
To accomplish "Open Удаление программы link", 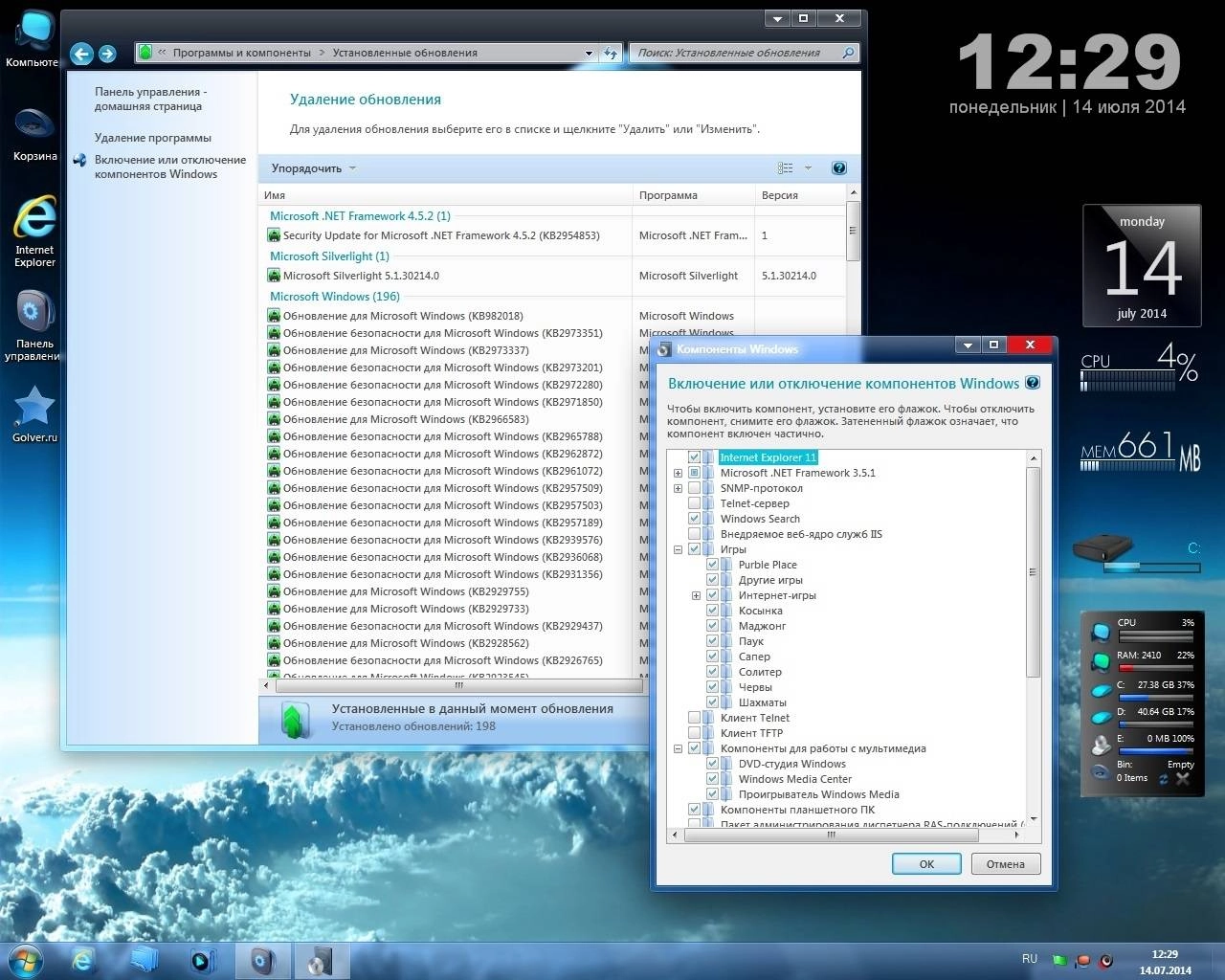I will pyautogui.click(x=153, y=138).
